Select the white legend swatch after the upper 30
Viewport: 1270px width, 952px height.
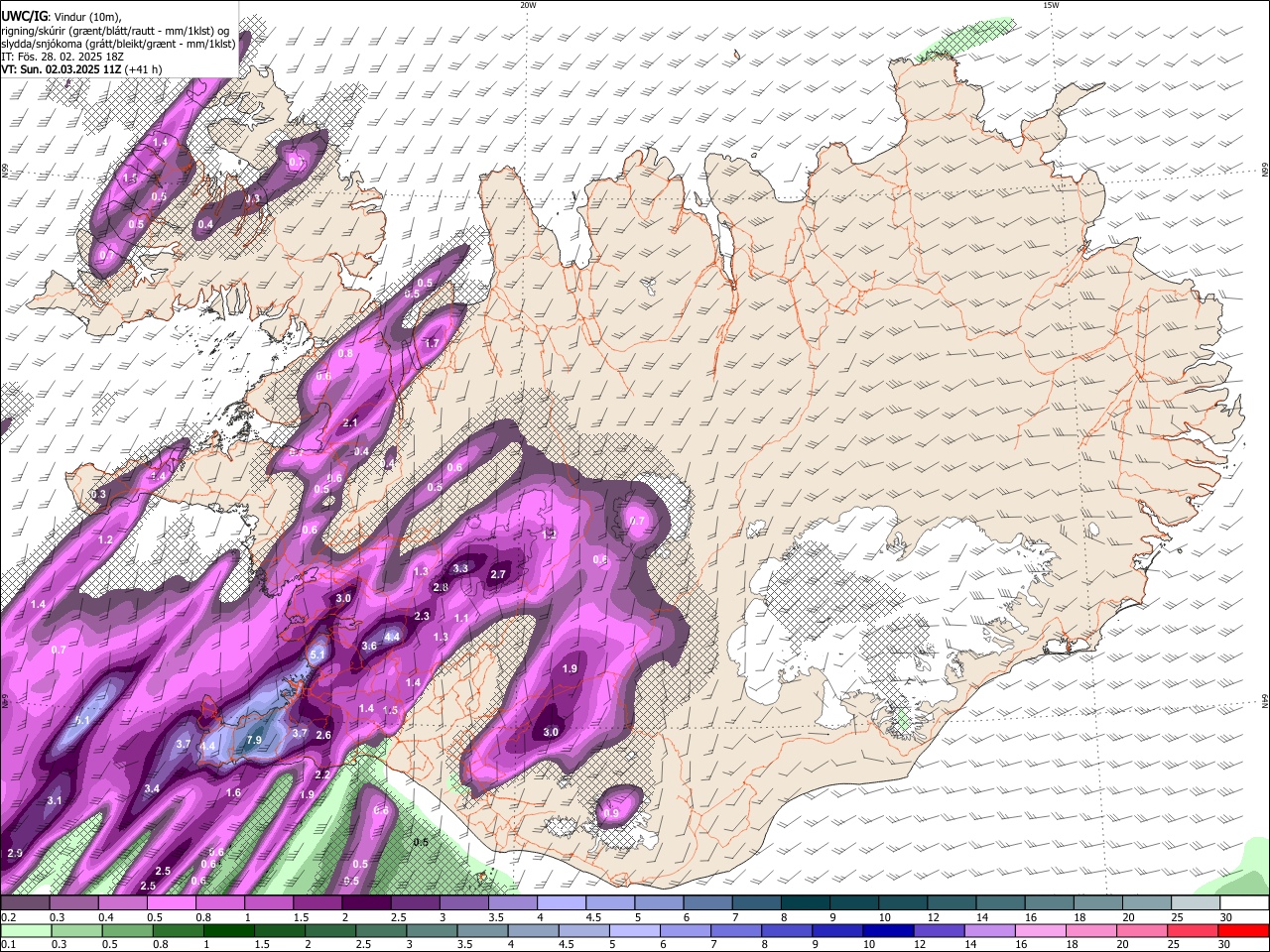1243,903
